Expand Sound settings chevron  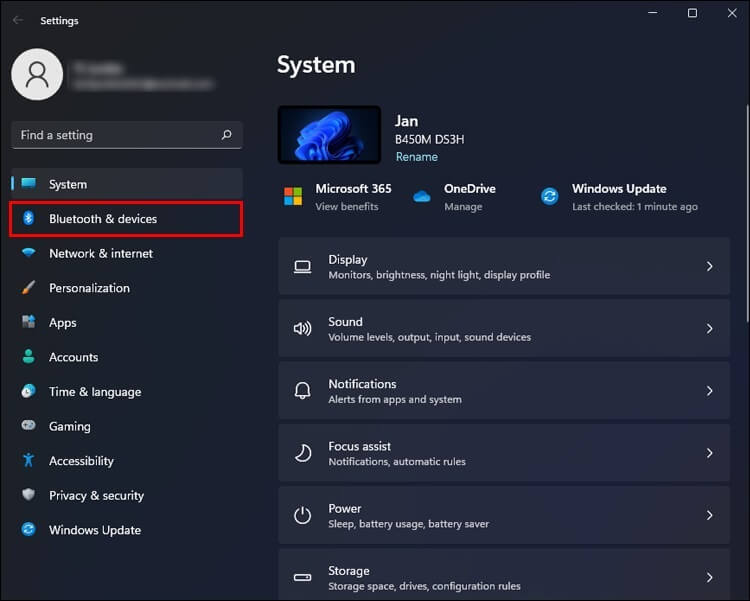click(x=709, y=329)
